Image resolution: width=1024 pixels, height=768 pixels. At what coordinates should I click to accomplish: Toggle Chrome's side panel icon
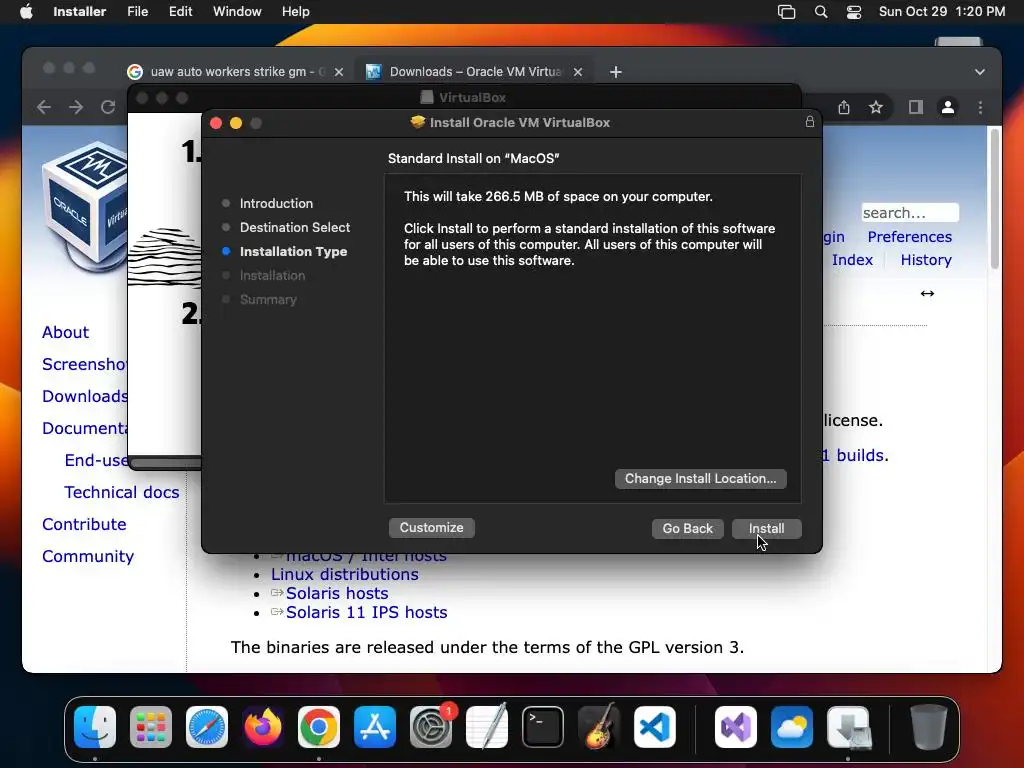tap(916, 107)
